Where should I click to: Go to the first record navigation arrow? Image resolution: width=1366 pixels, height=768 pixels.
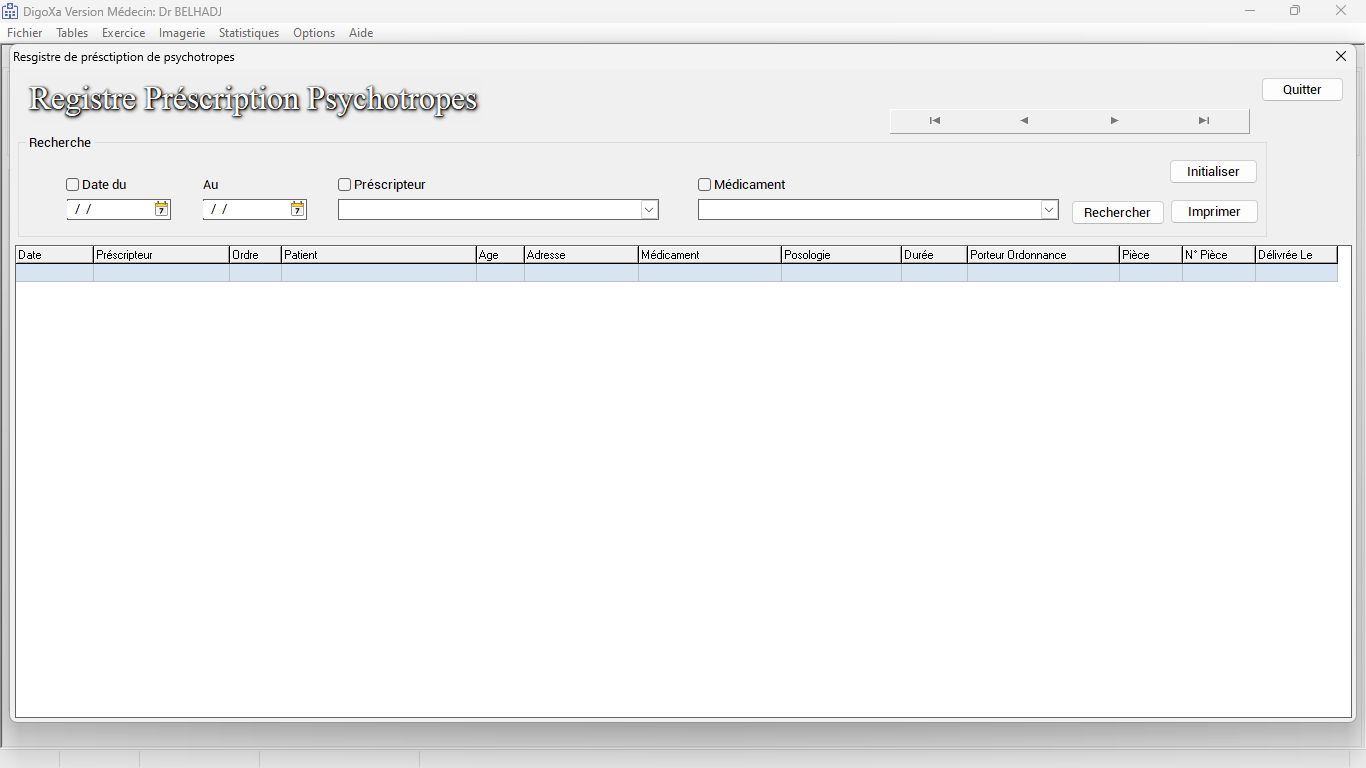click(x=934, y=121)
